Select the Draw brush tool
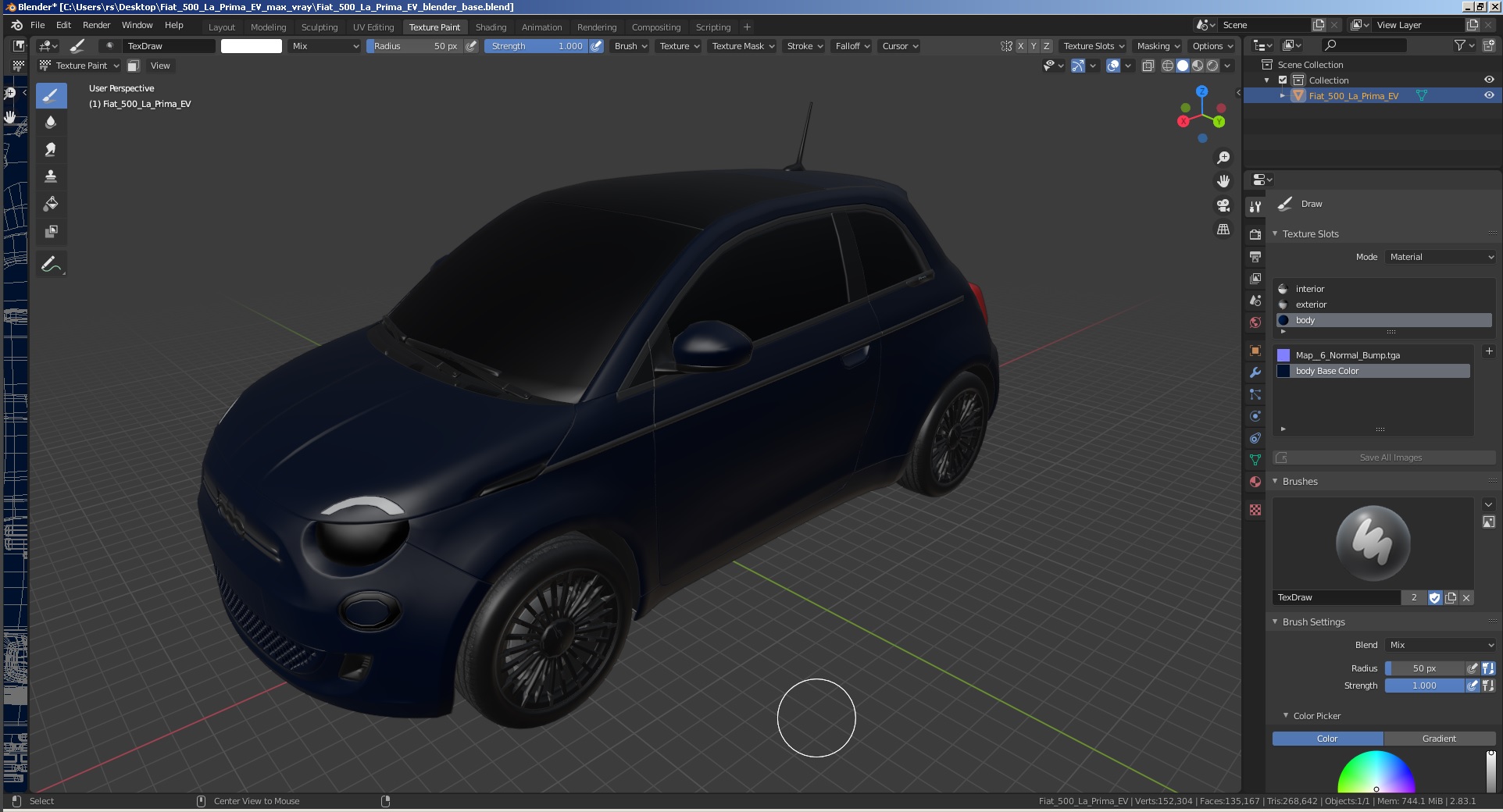 (x=51, y=95)
